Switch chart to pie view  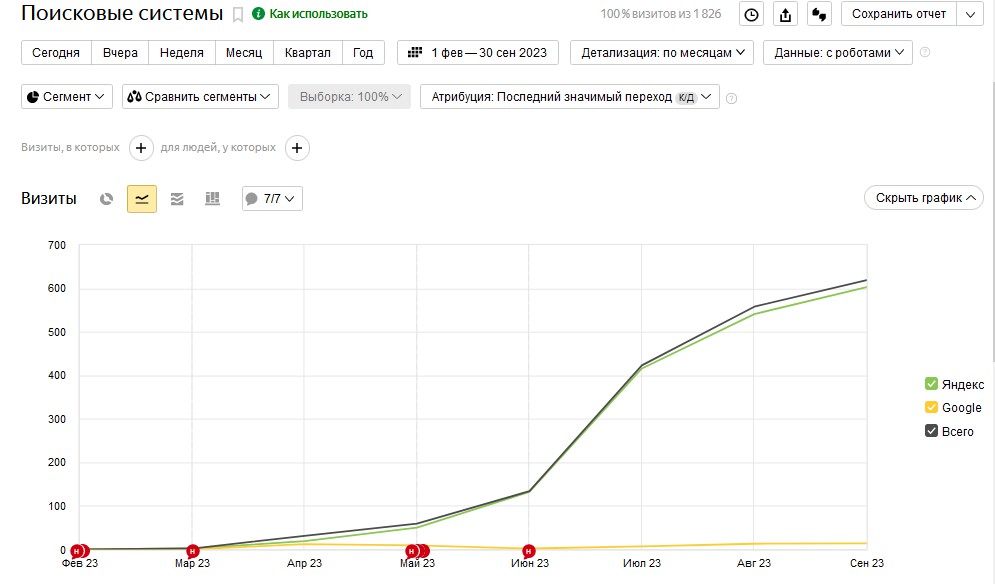click(x=107, y=199)
